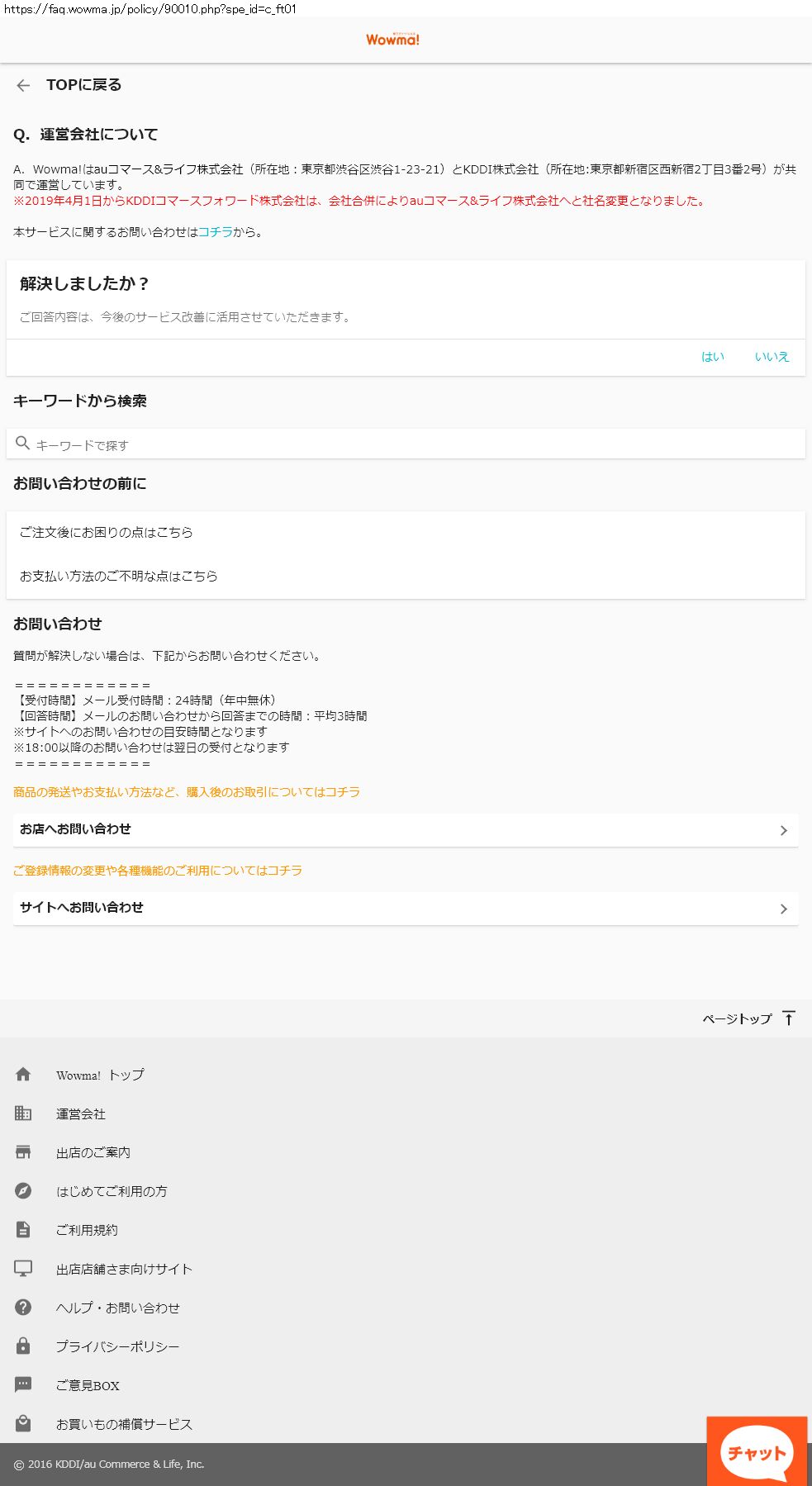Answer いいえ to 解決しましたか
The width and height of the screenshot is (812, 1486).
click(x=772, y=357)
